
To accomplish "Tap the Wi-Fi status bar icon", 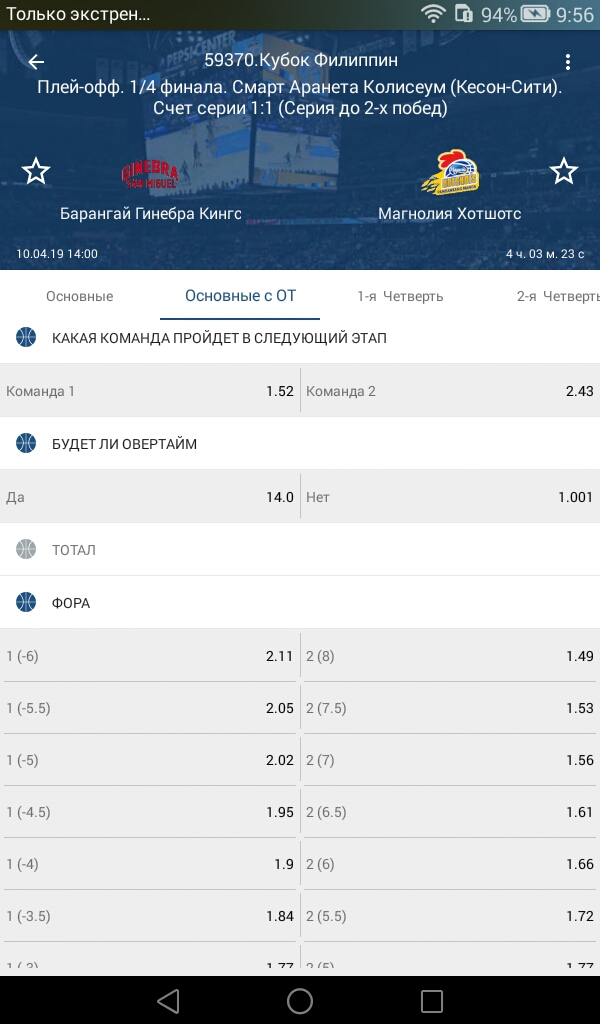I will tap(432, 14).
